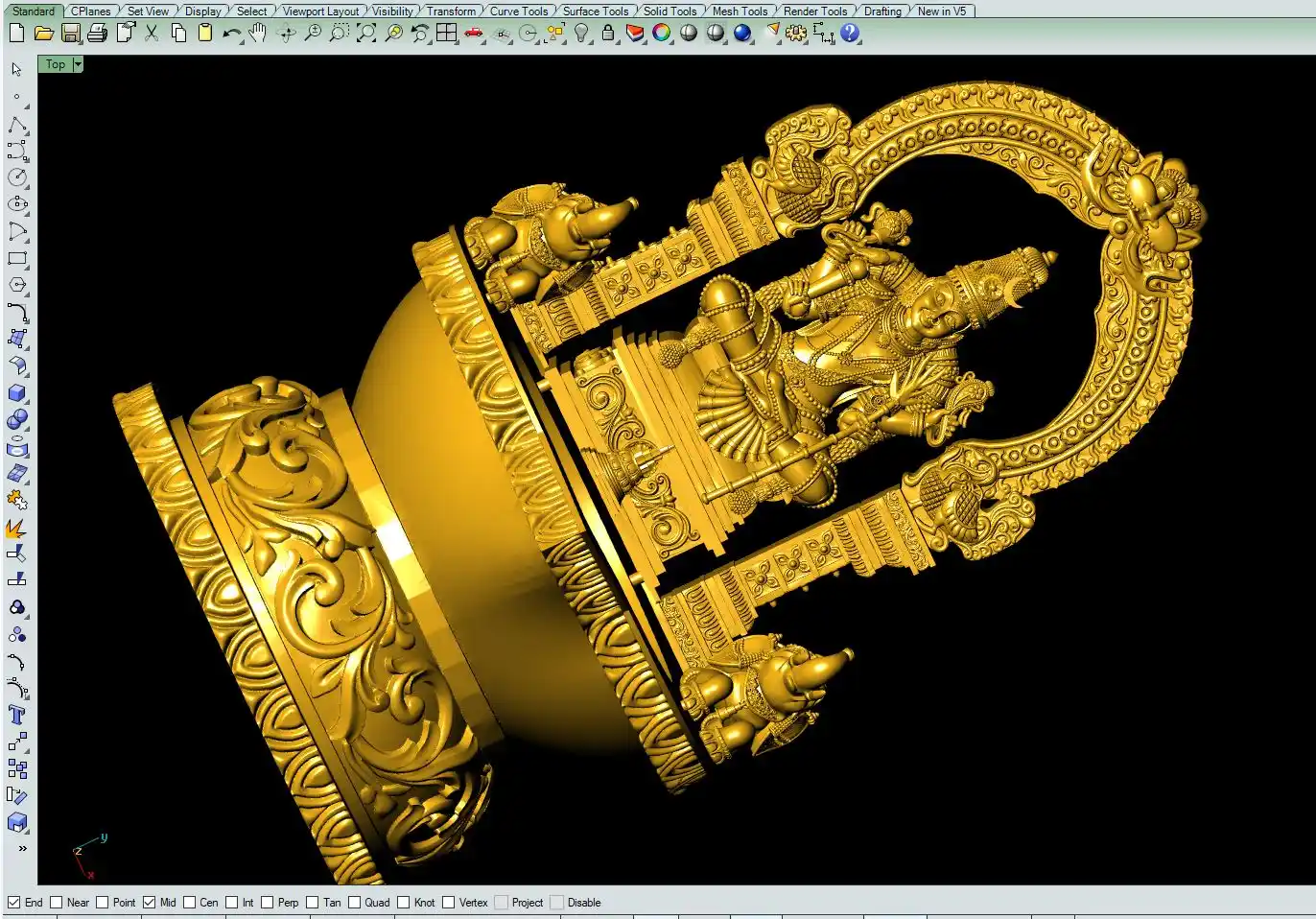Click the Text object tool icon
The height and width of the screenshot is (919, 1316).
(x=17, y=715)
